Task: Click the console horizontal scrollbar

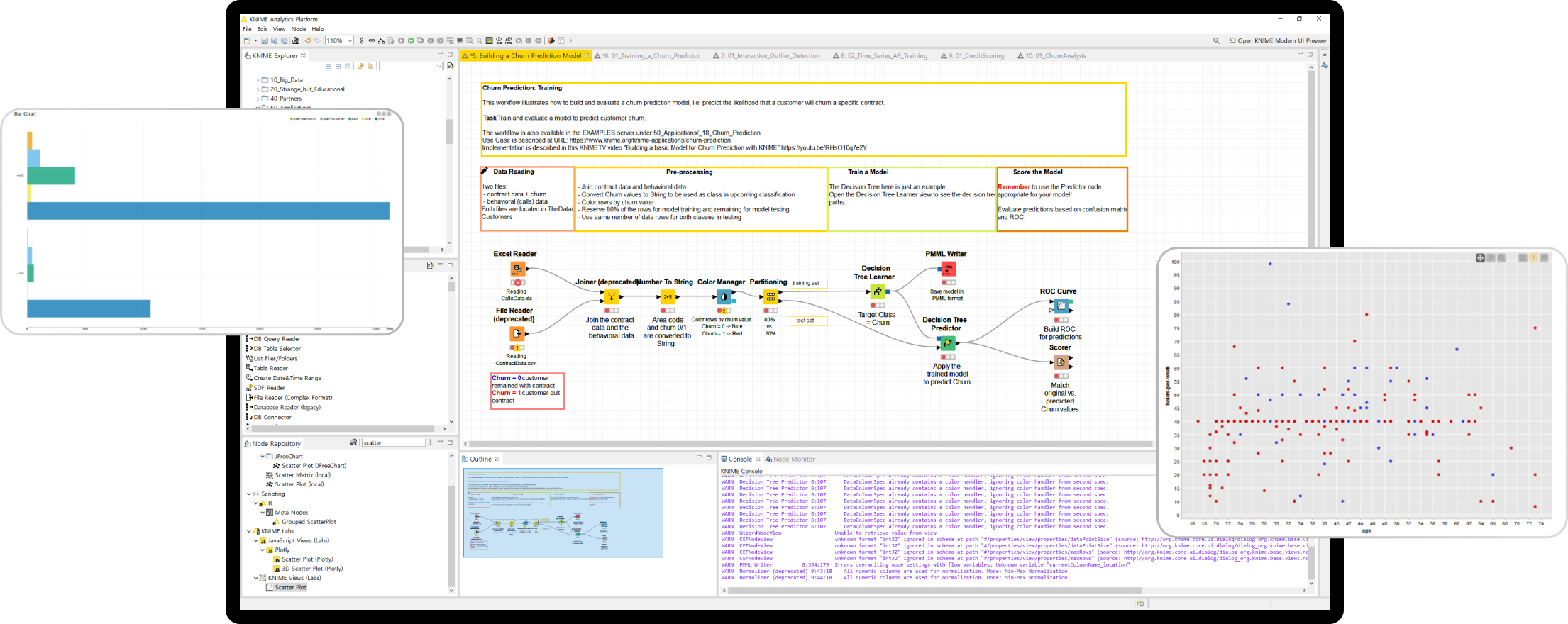Action: [x=935, y=590]
